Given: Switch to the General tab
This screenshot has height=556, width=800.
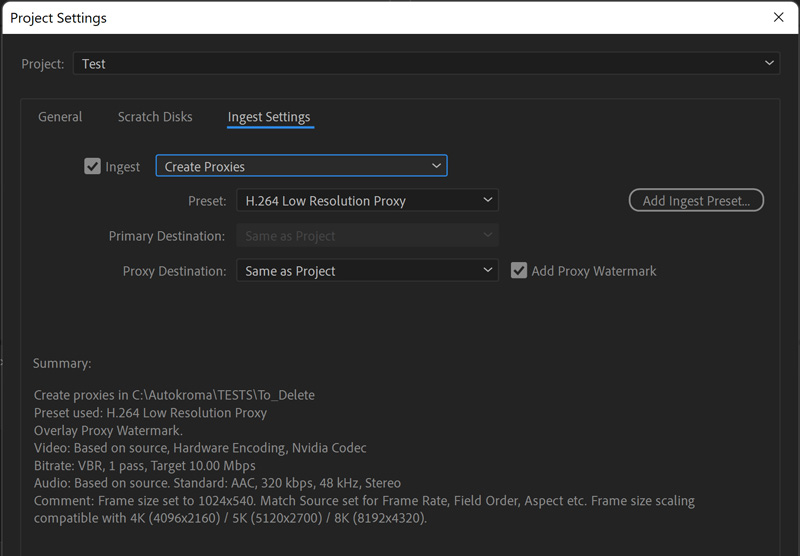Looking at the screenshot, I should 60,117.
